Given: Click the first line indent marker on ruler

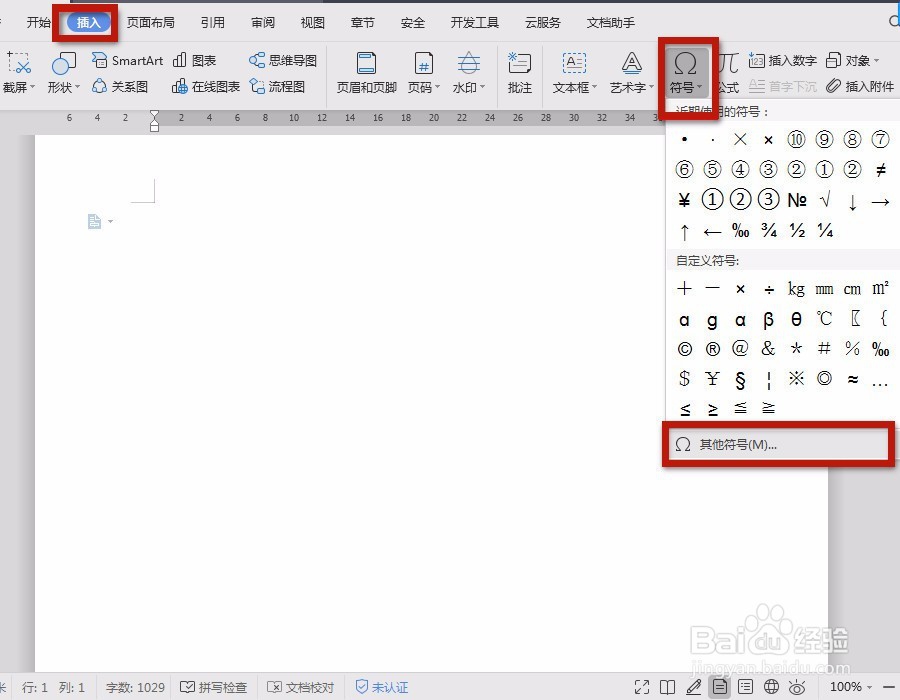Looking at the screenshot, I should [154, 115].
